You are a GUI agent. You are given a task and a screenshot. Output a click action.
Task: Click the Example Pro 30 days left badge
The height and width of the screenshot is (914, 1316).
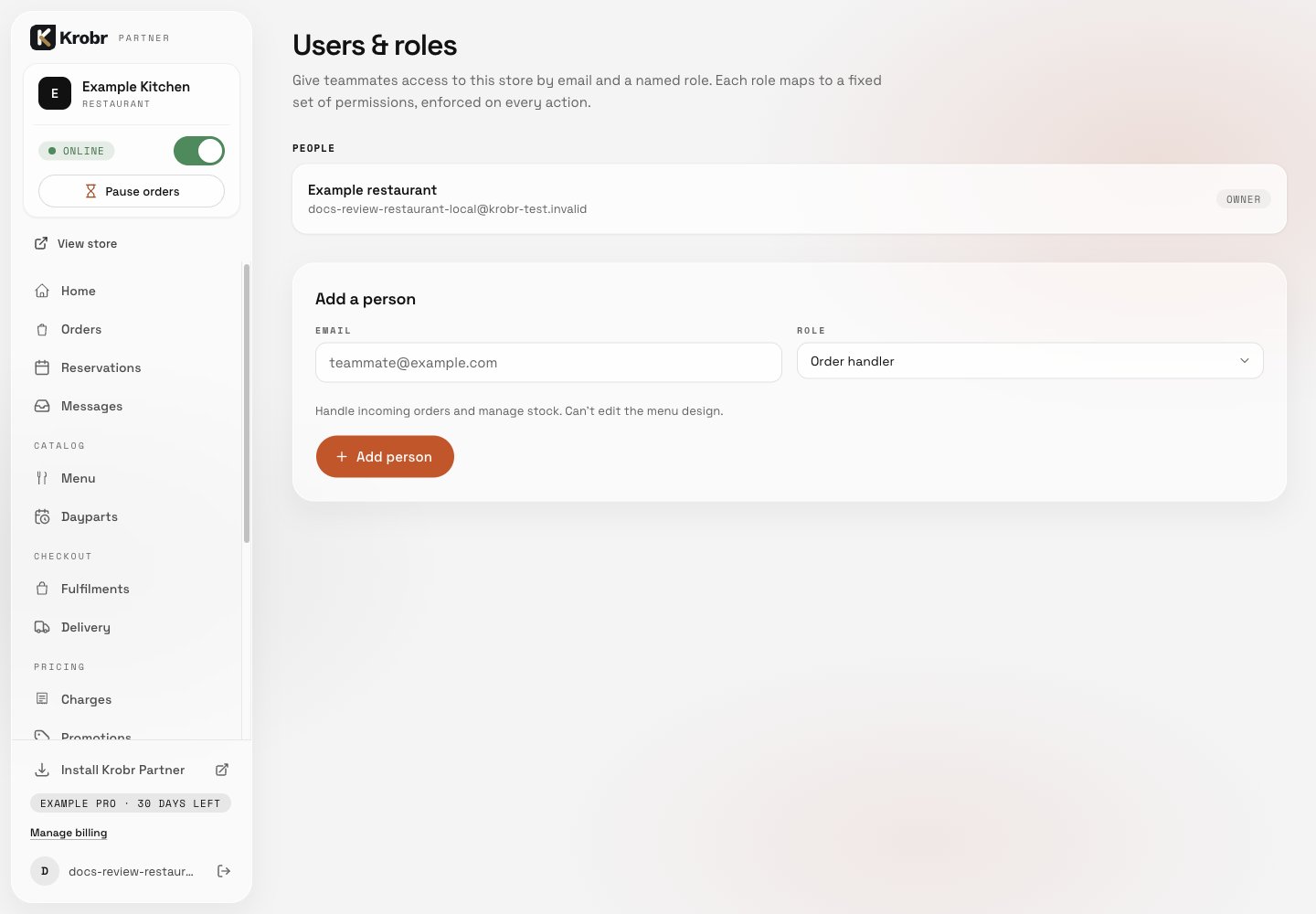(131, 803)
